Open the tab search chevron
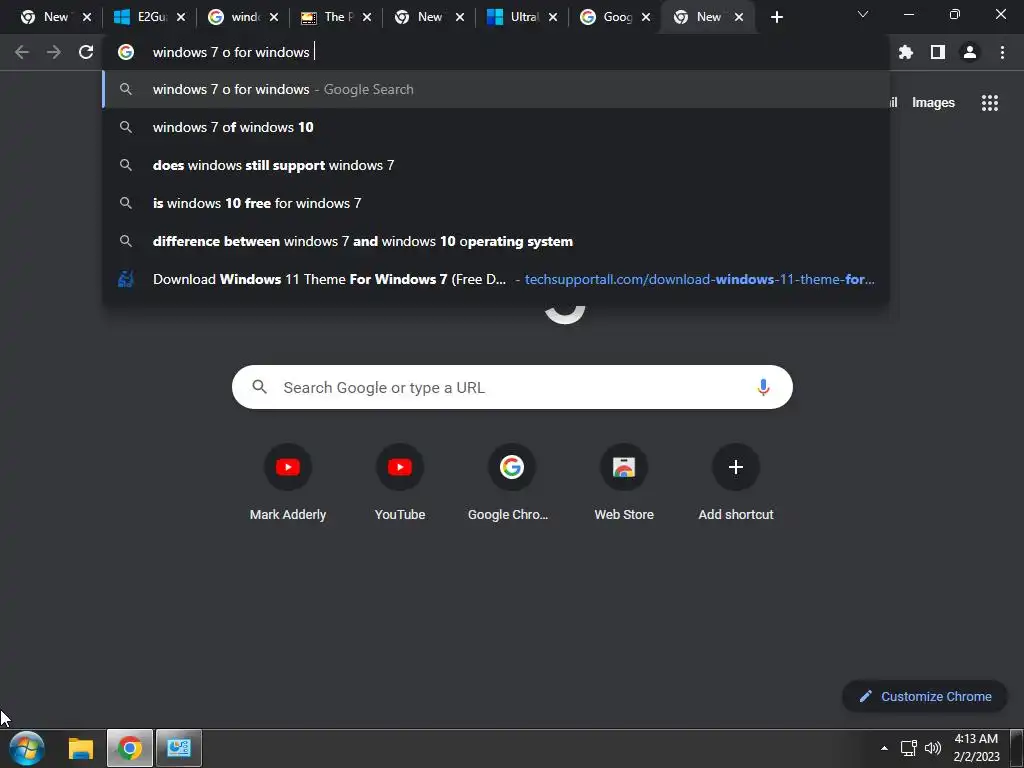 pyautogui.click(x=863, y=14)
